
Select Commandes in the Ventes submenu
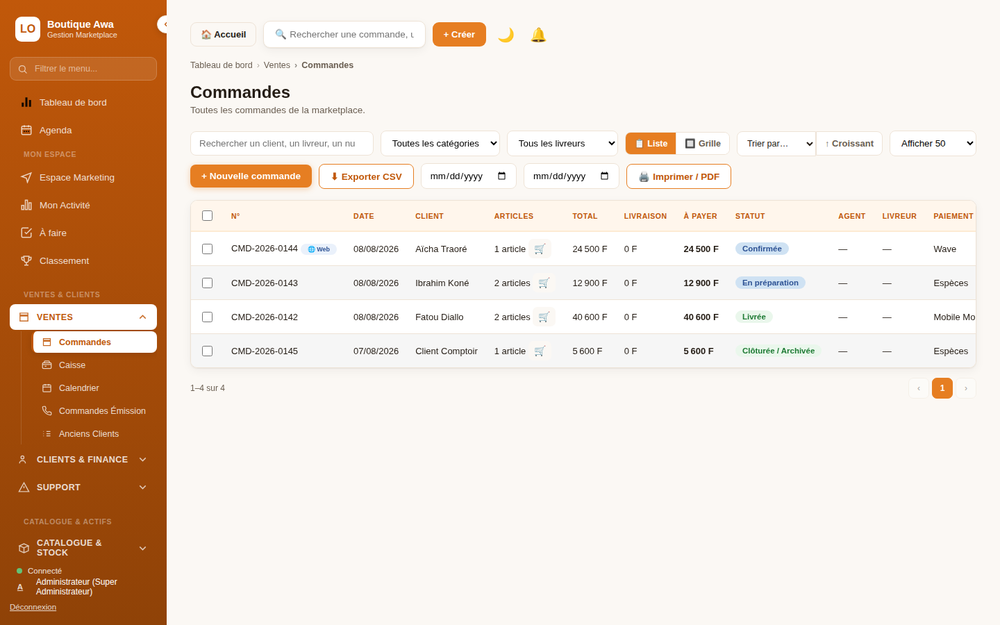[x=94, y=342]
